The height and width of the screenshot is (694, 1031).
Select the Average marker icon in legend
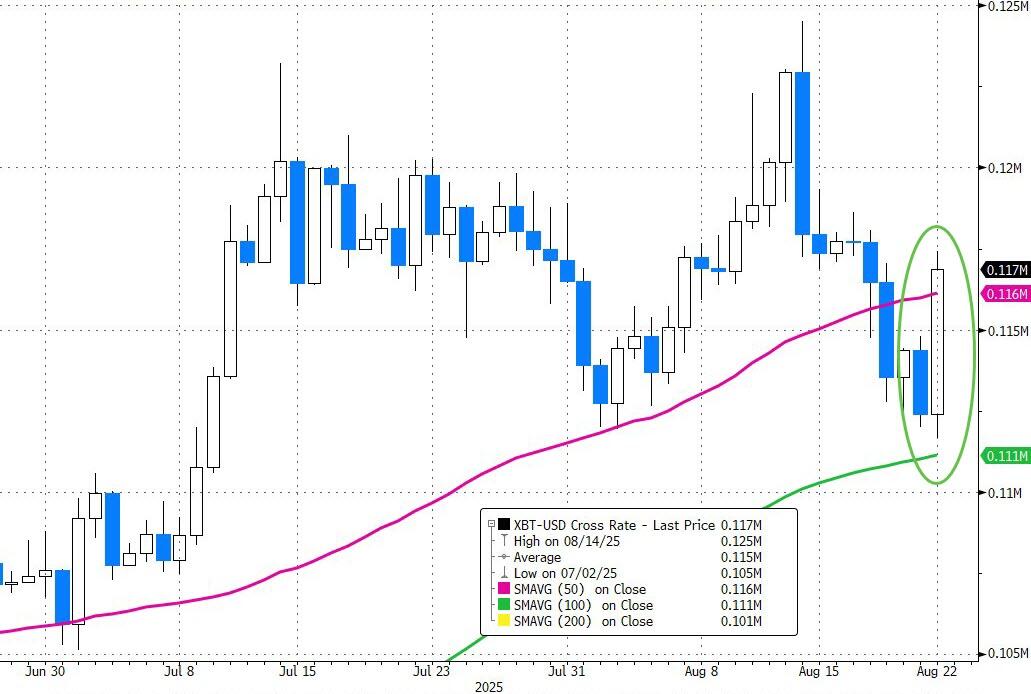pos(503,557)
